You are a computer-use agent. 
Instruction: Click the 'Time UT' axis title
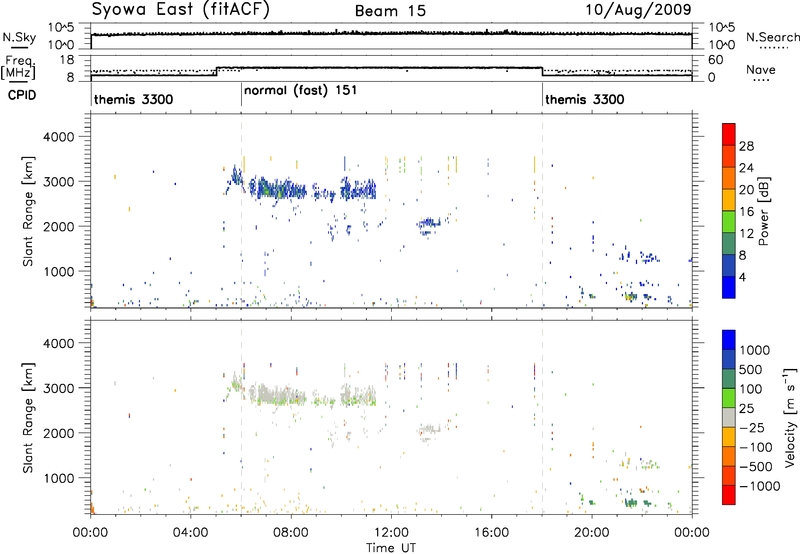(x=391, y=547)
